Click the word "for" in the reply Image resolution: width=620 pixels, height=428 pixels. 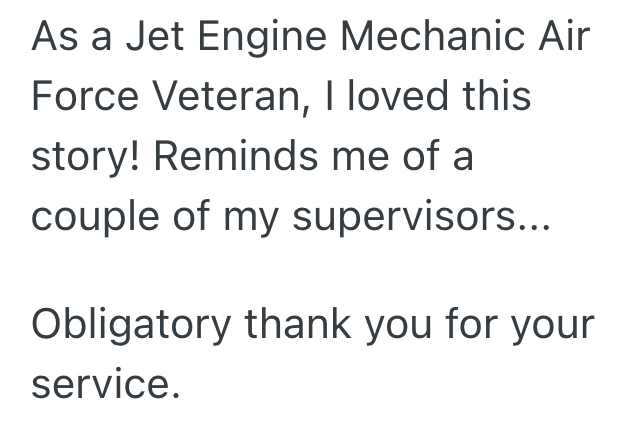click(469, 323)
